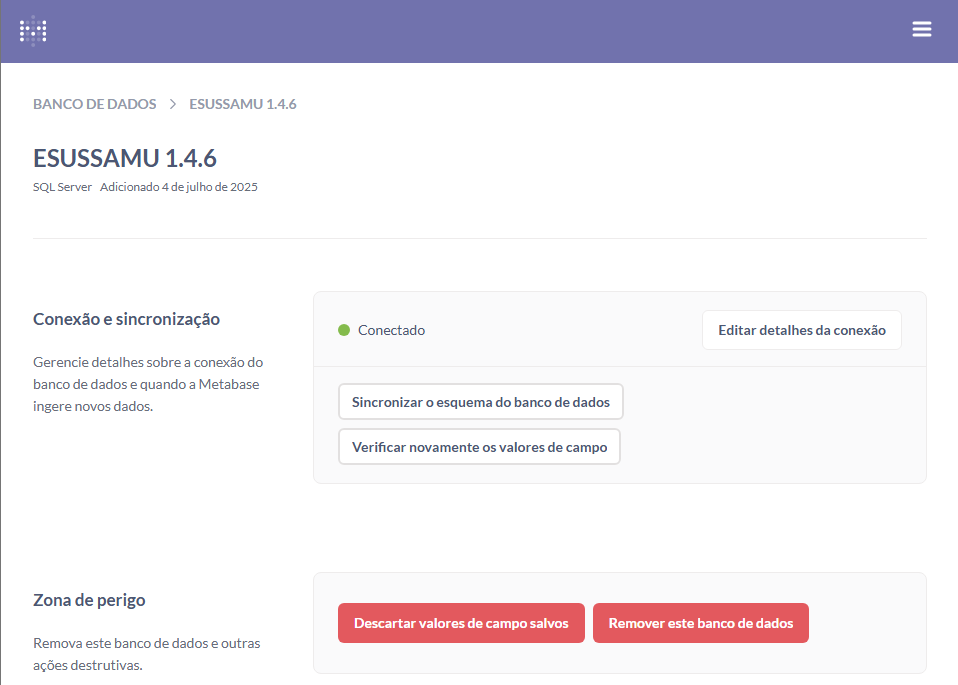This screenshot has height=685, width=958.
Task: Click the Remova este banco description text
Action: (146, 654)
